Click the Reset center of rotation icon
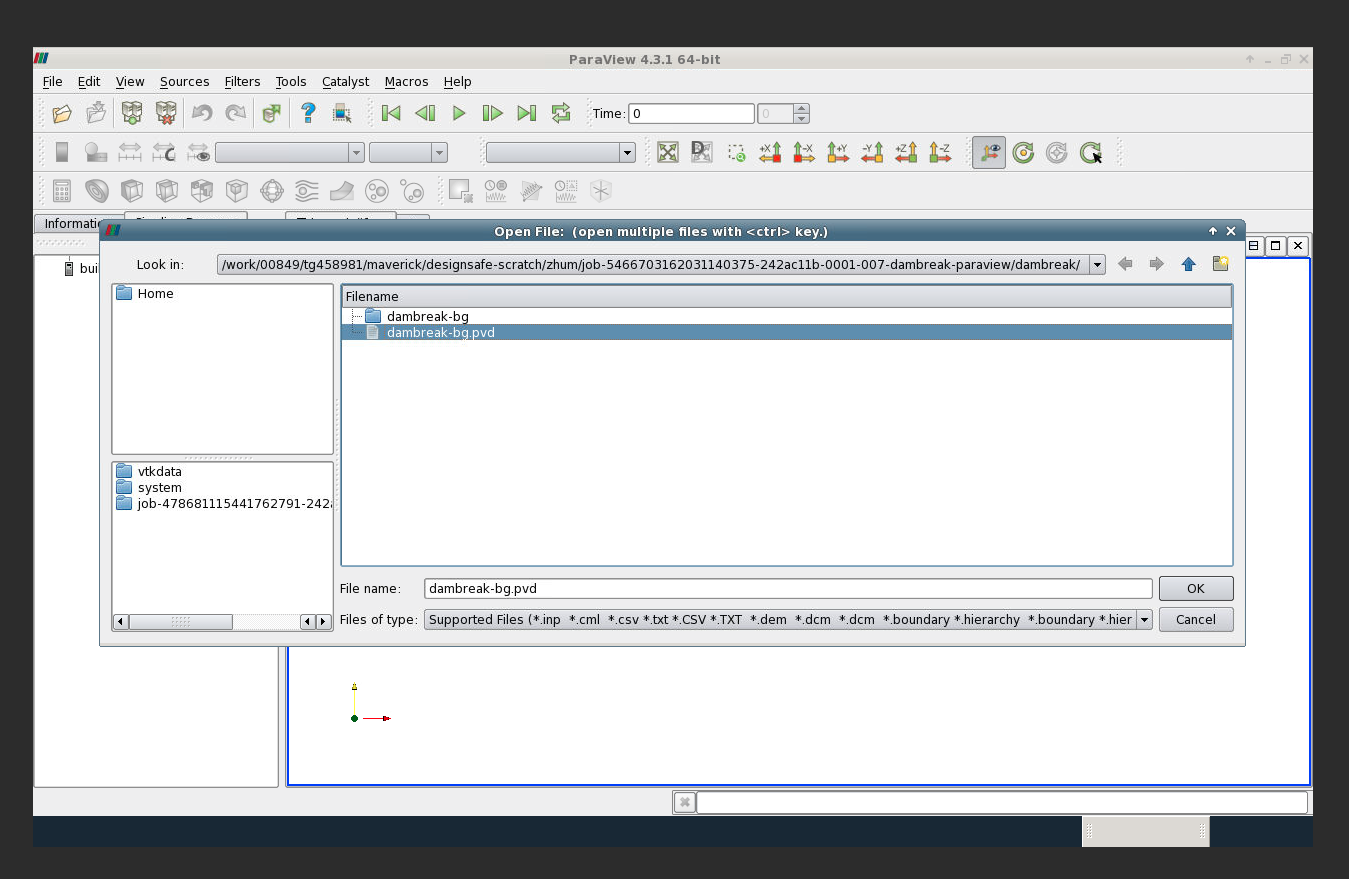1349x879 pixels. tap(1023, 152)
